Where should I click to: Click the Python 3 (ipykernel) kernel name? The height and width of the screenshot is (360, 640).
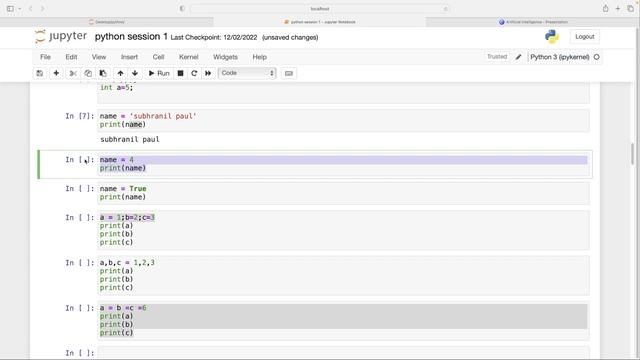coord(560,57)
